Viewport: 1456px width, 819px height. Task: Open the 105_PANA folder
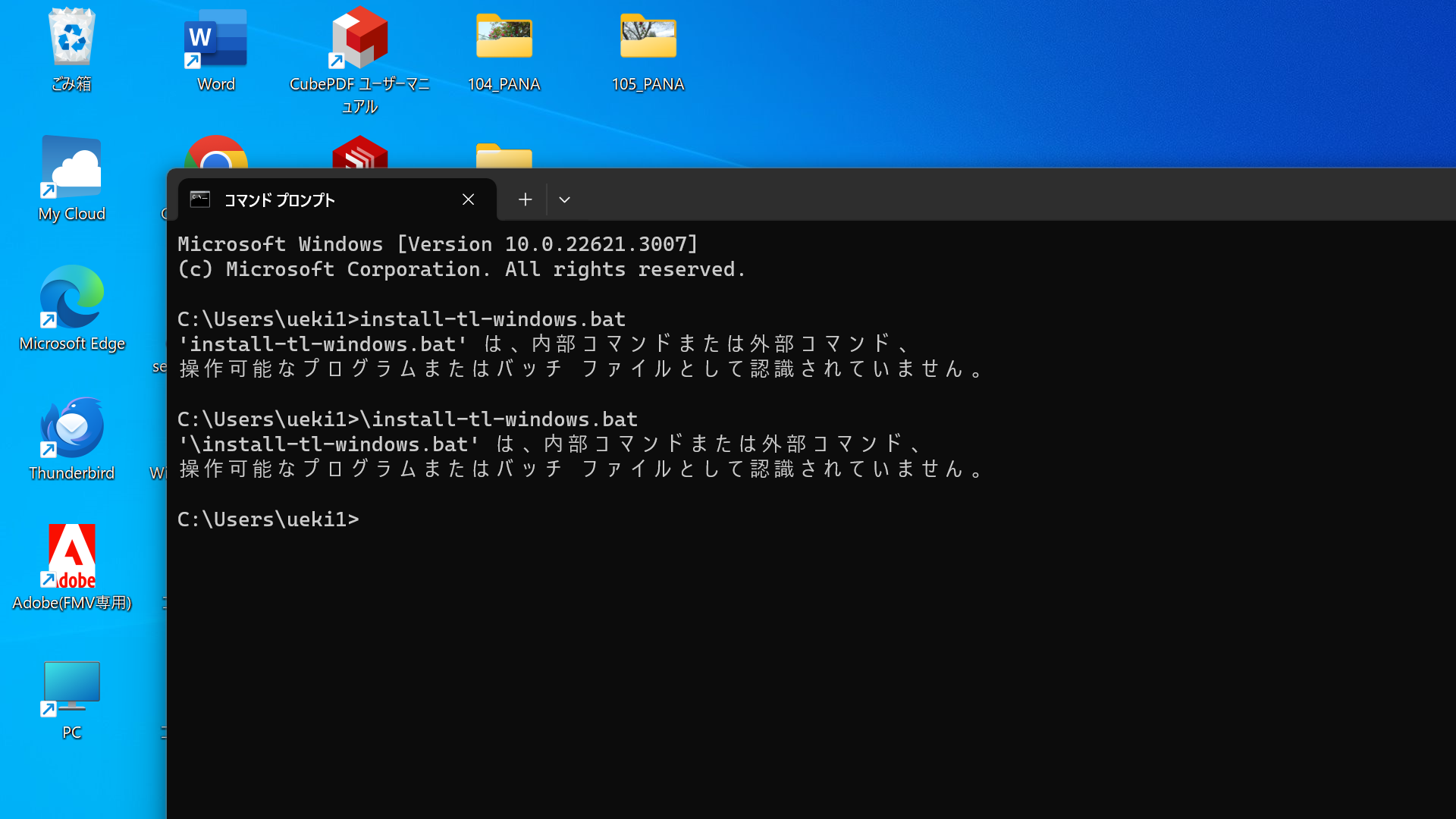point(648,36)
